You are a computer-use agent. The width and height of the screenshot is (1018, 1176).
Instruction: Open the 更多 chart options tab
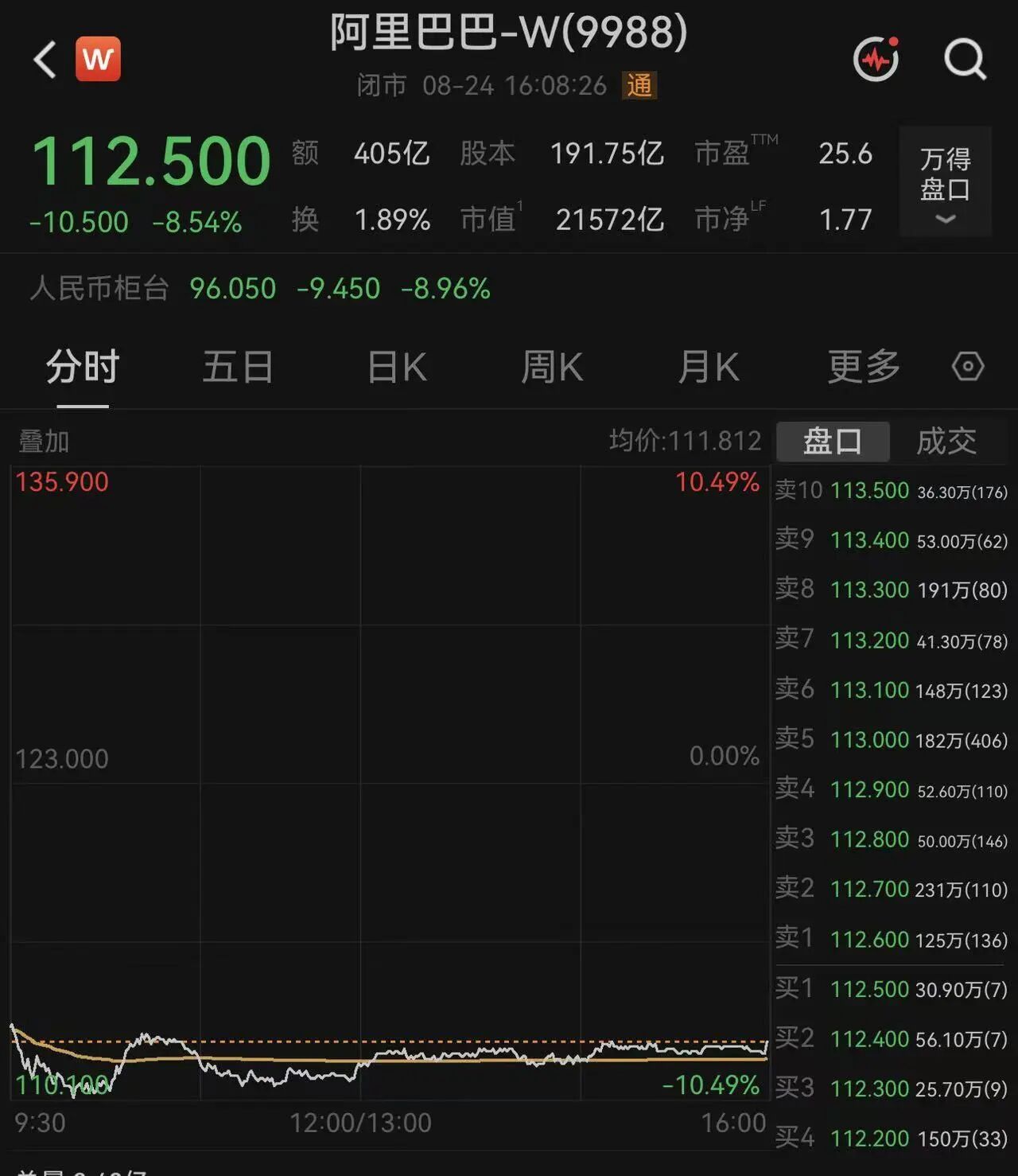coord(864,368)
